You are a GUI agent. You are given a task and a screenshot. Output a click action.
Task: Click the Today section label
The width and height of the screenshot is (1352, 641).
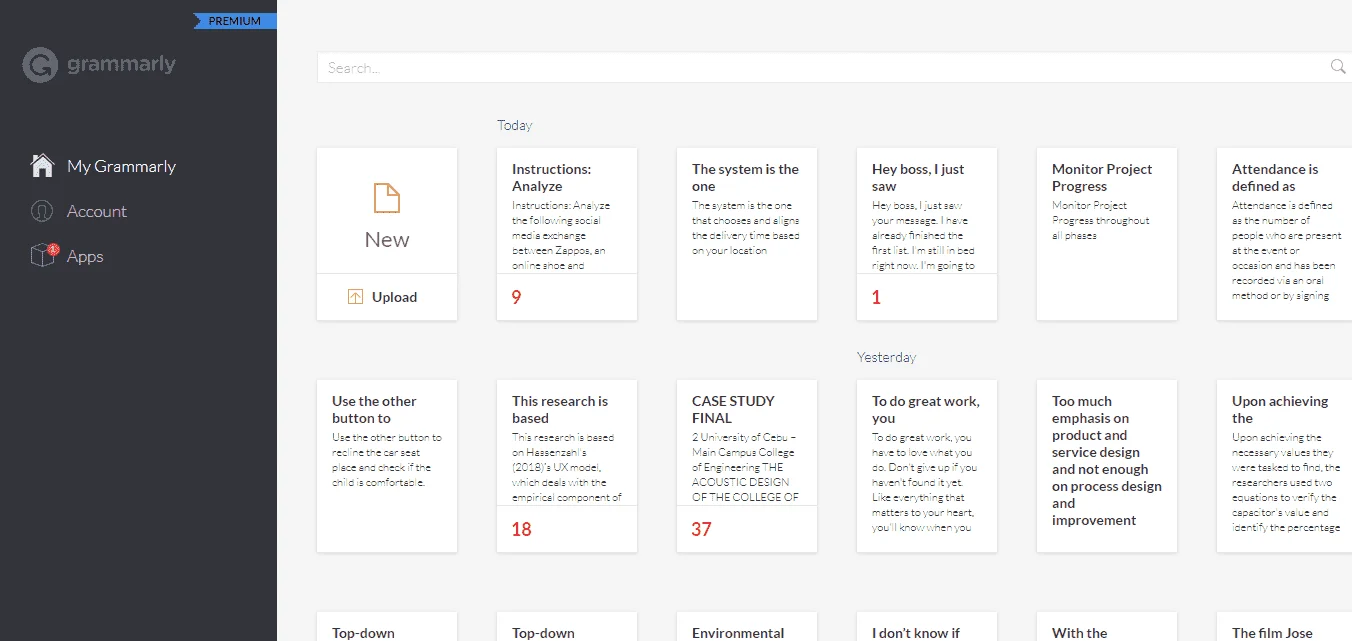(x=515, y=125)
